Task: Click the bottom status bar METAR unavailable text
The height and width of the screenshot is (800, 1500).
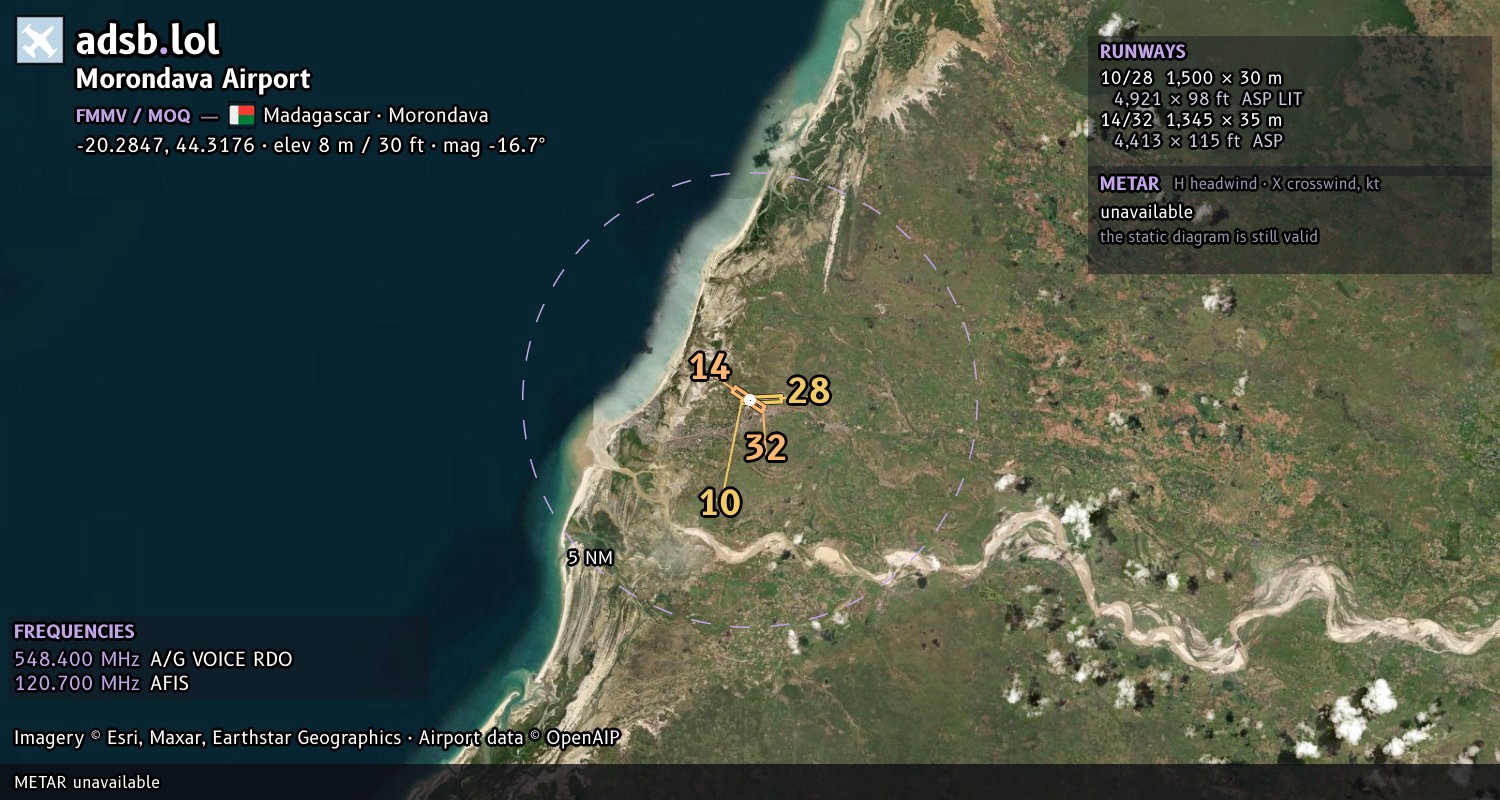Action: click(x=87, y=782)
